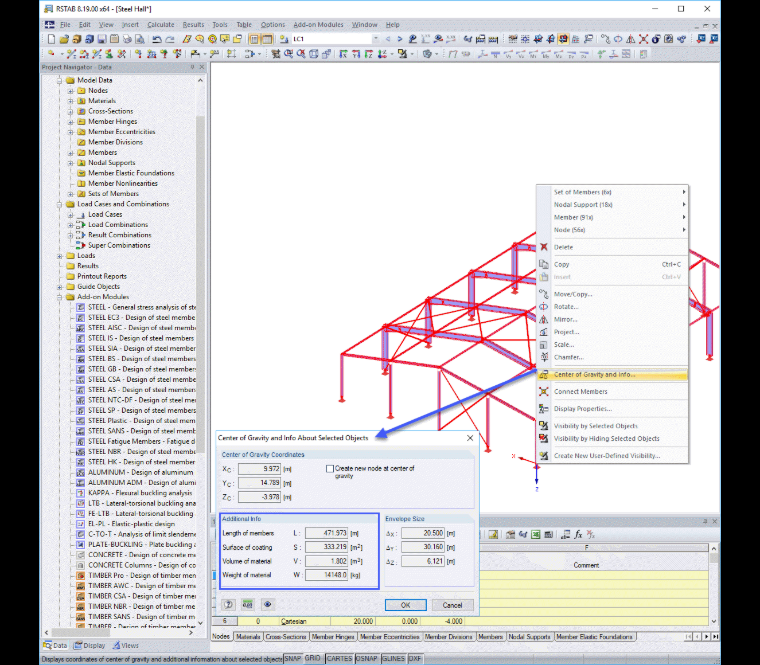
Task: Click the highlighted selection icon in top toolbar
Action: 563,39
